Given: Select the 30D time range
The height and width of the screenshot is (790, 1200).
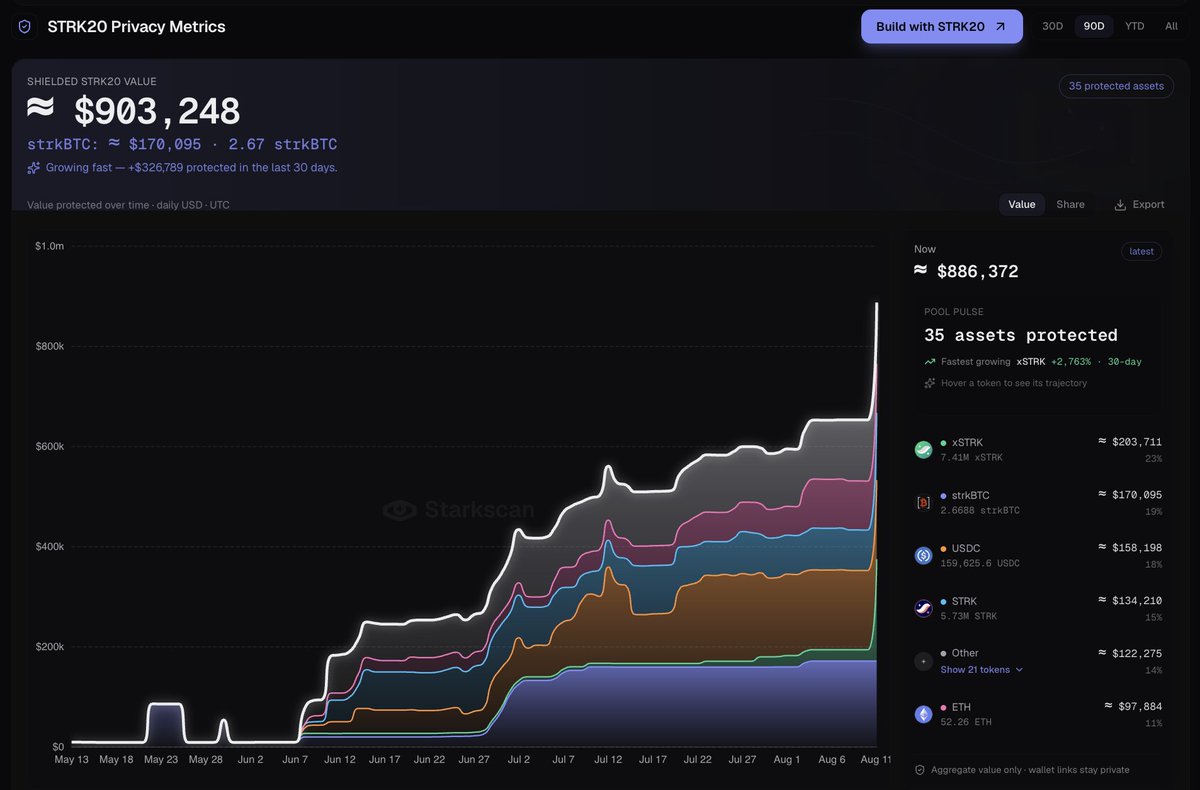Looking at the screenshot, I should click(x=1053, y=26).
